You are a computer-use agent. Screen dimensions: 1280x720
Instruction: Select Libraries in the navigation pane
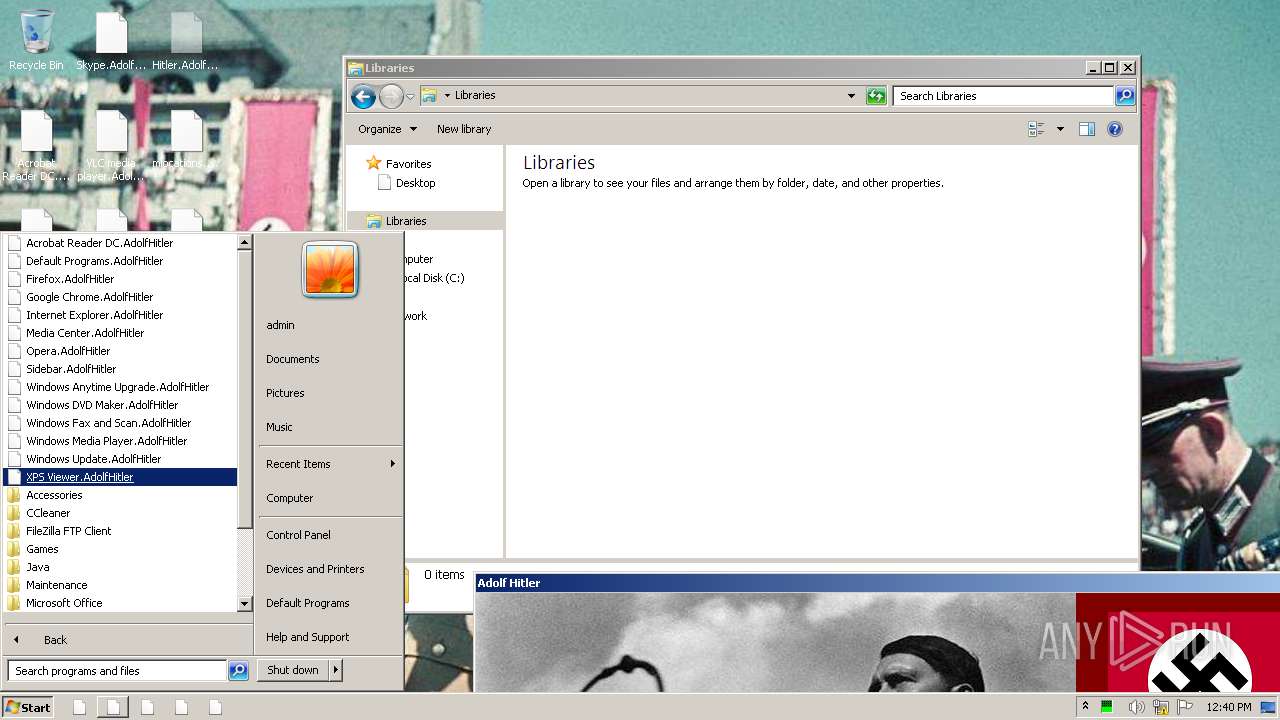pyautogui.click(x=406, y=221)
